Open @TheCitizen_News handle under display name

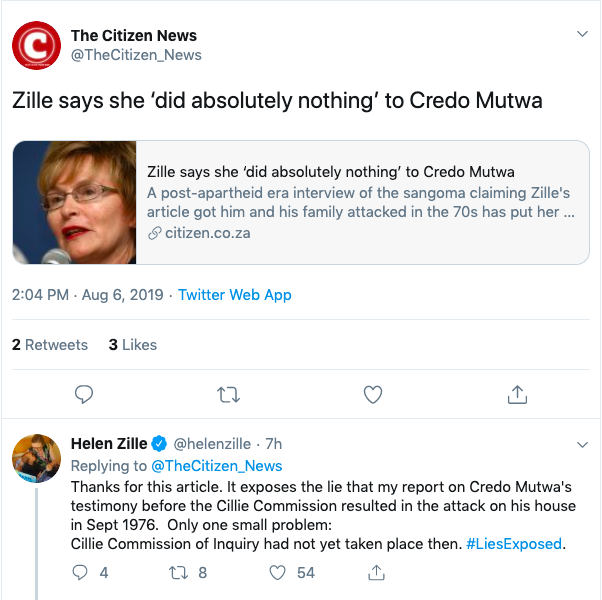tap(136, 55)
